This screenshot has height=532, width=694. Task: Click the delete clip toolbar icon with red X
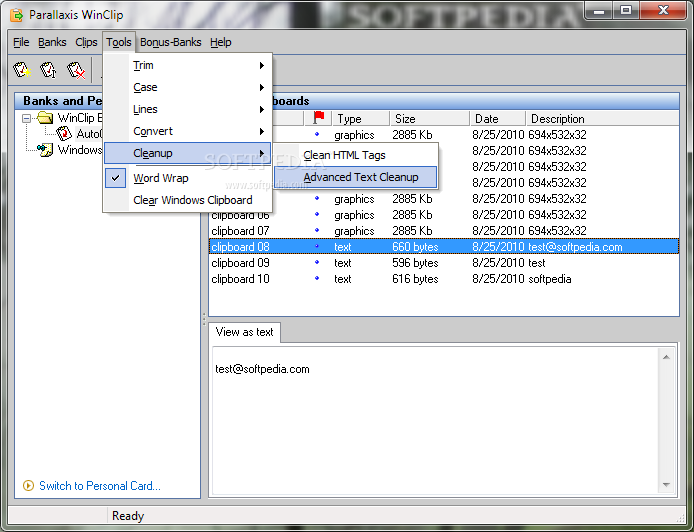76,70
